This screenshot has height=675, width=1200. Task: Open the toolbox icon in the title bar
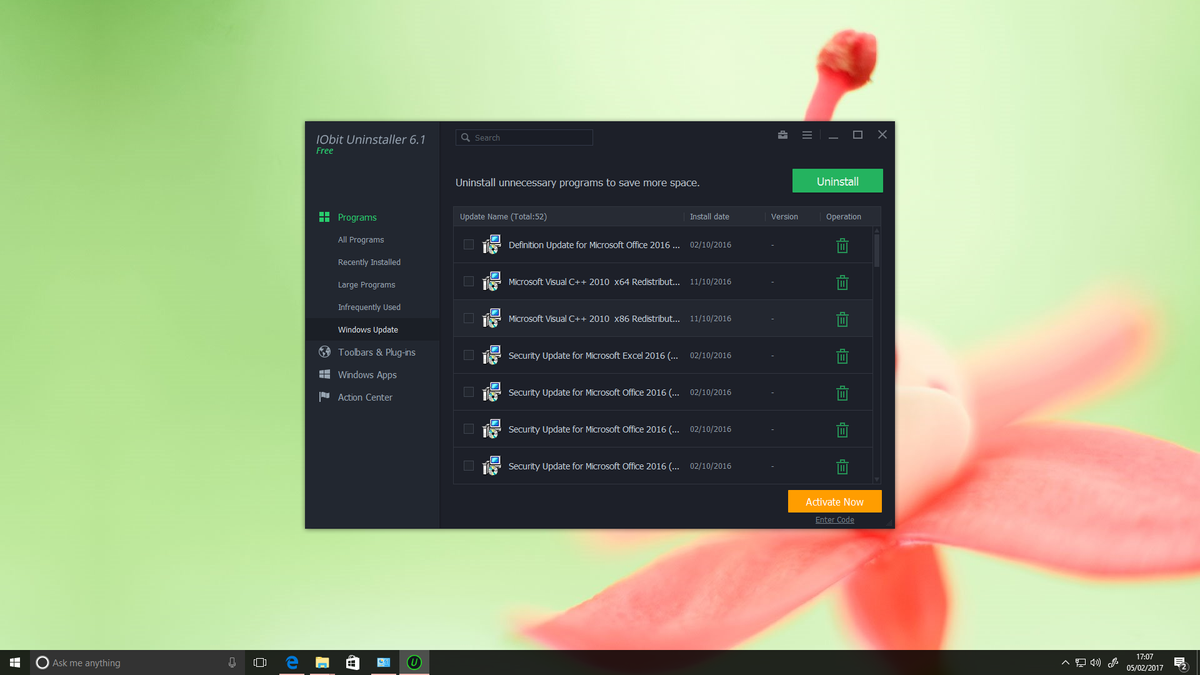coord(782,135)
